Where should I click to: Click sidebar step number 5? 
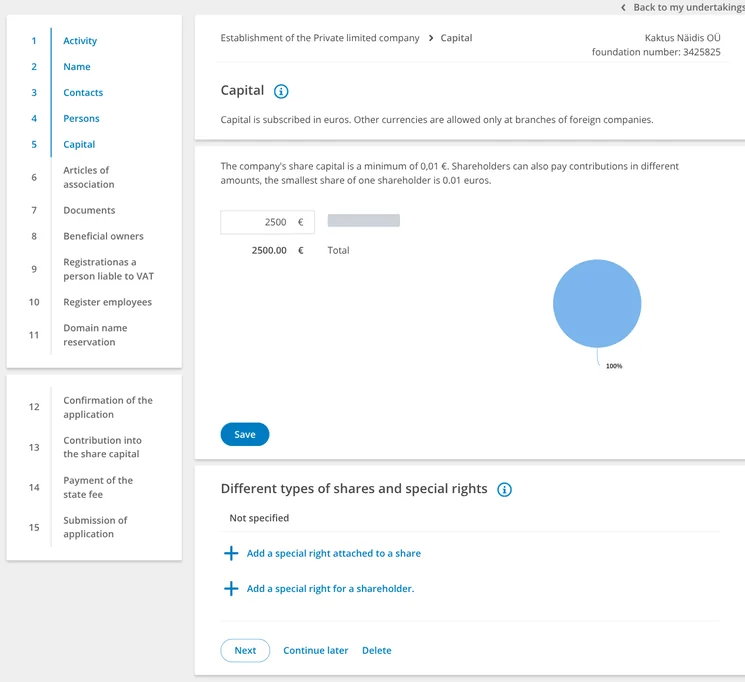[x=34, y=144]
